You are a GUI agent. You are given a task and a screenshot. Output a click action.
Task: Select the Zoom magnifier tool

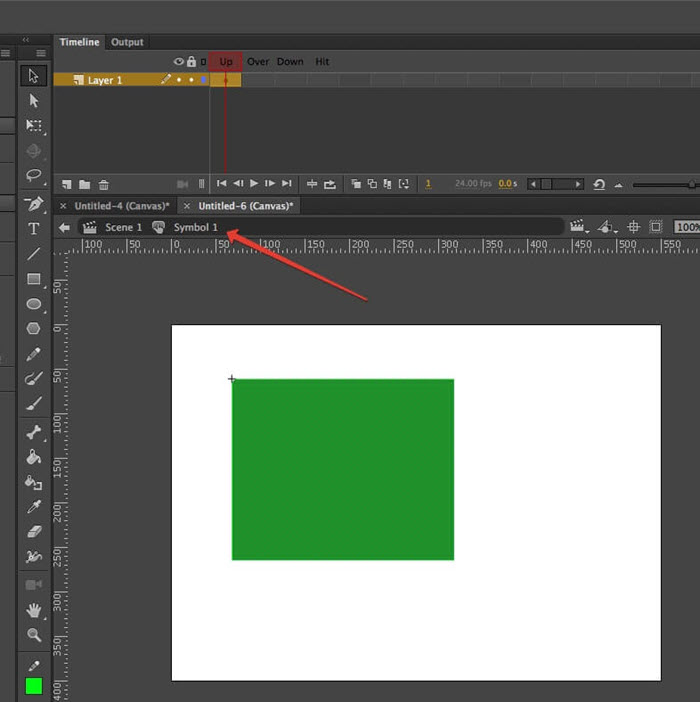33,635
